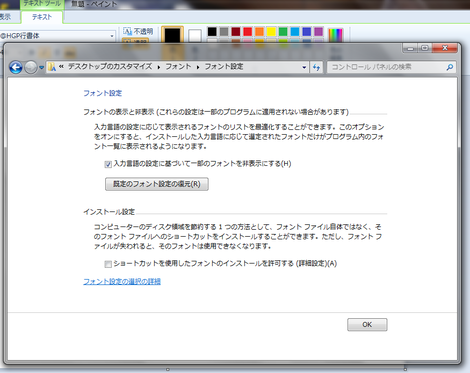Go back with the blue back arrow
The width and height of the screenshot is (470, 373).
click(16, 67)
